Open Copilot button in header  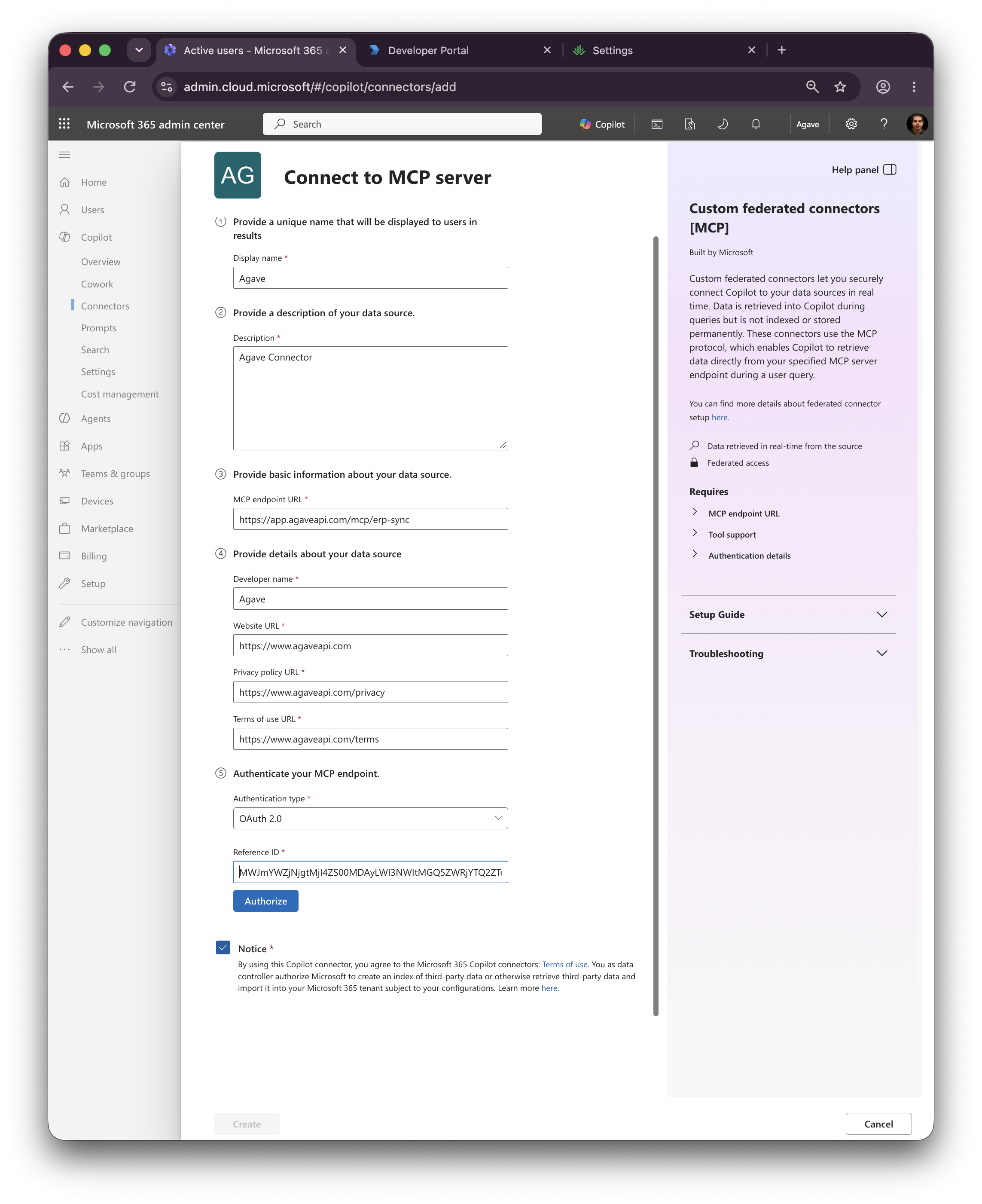[602, 124]
